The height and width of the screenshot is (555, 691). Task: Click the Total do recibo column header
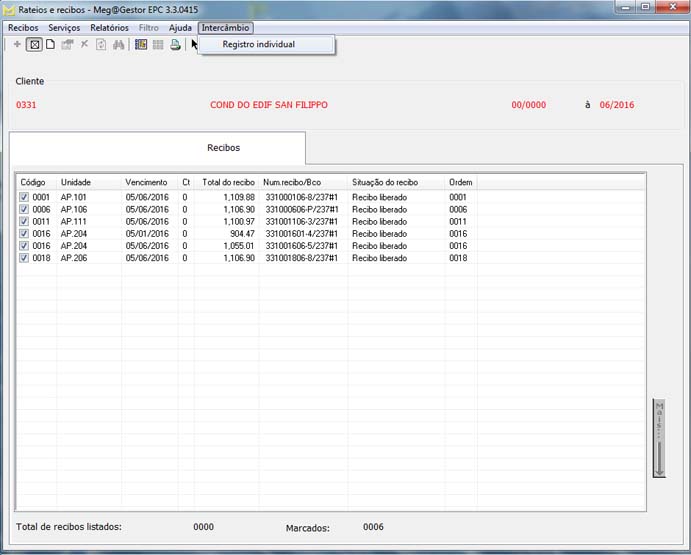[228, 183]
